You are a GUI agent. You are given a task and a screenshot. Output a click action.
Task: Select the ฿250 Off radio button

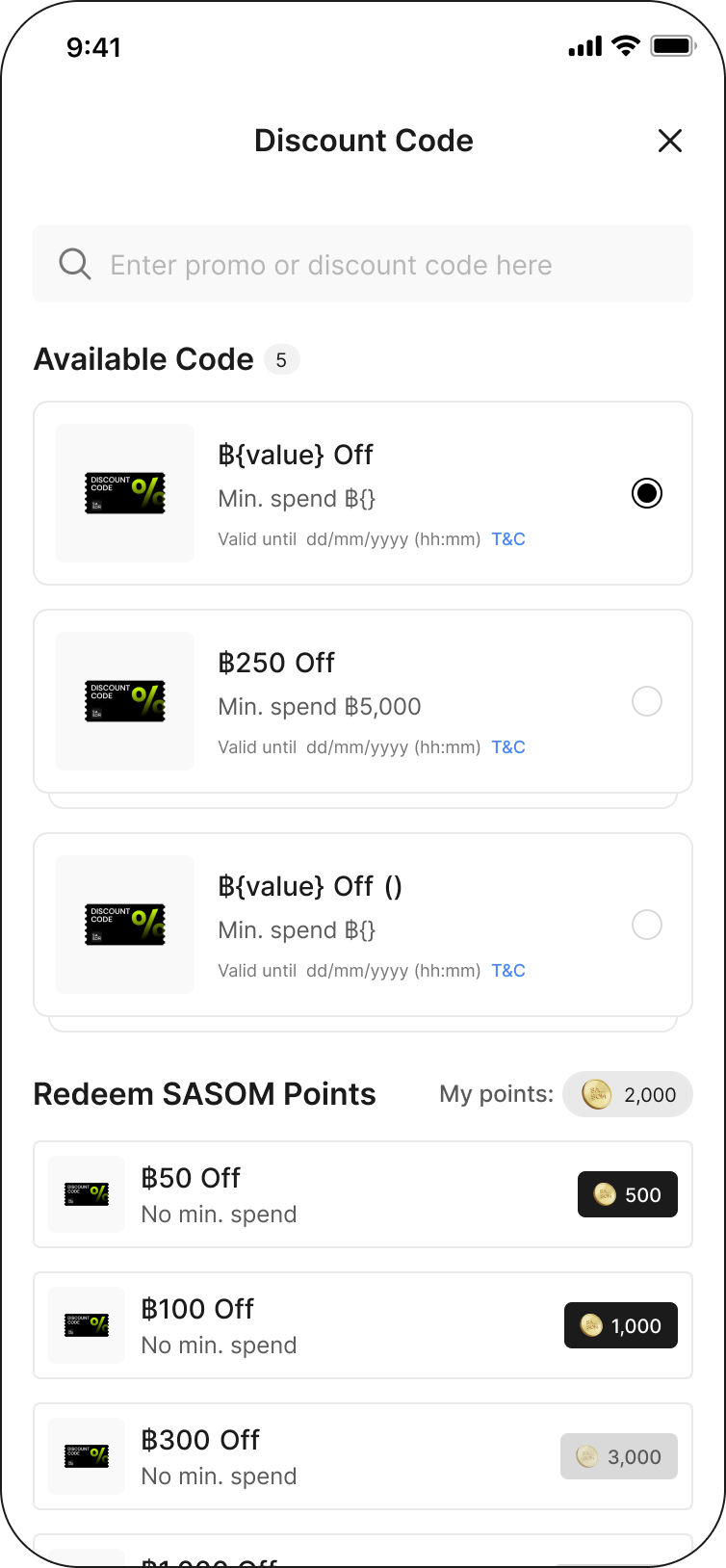point(646,701)
